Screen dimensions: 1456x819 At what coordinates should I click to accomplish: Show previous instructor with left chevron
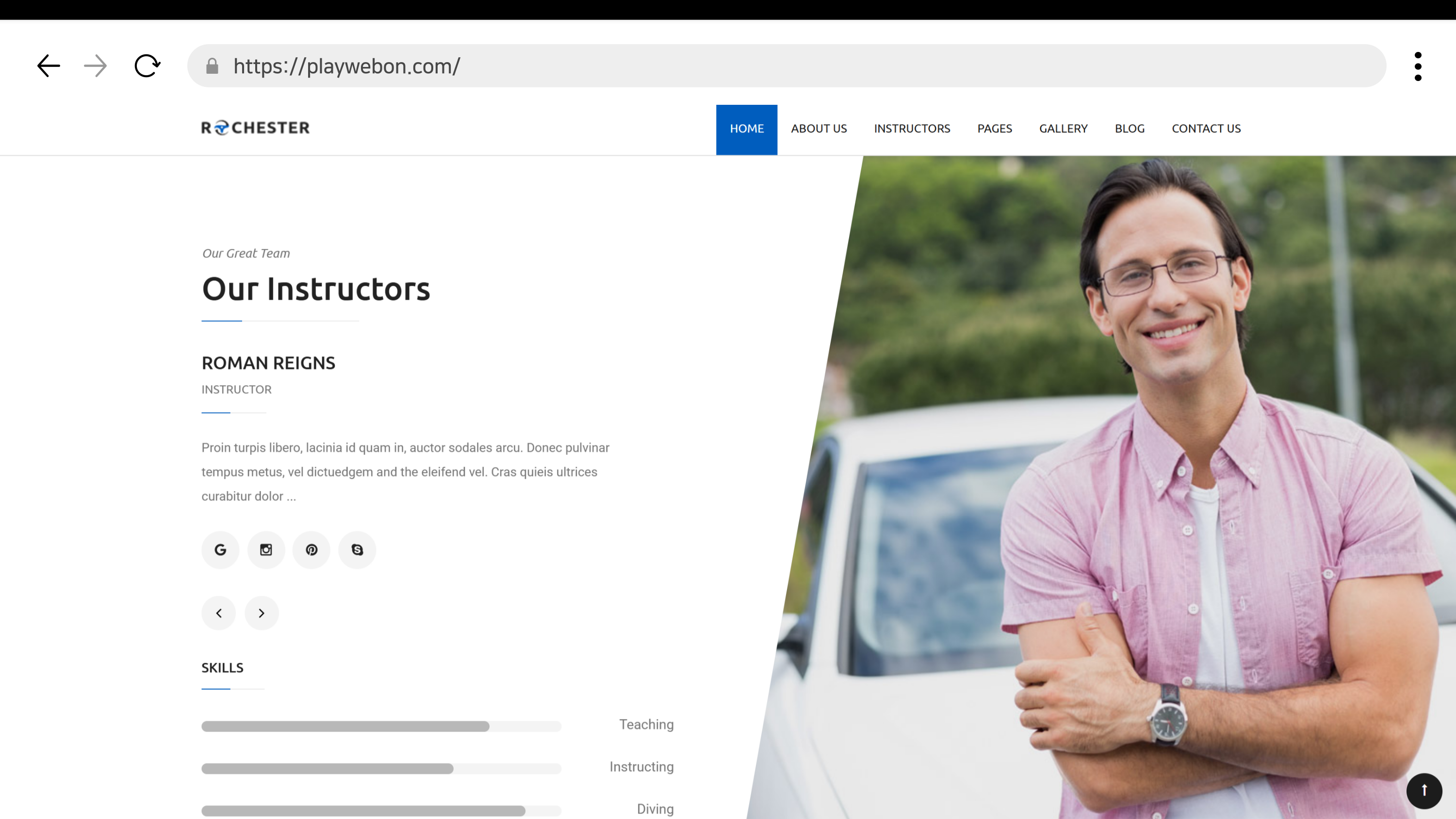coord(219,613)
